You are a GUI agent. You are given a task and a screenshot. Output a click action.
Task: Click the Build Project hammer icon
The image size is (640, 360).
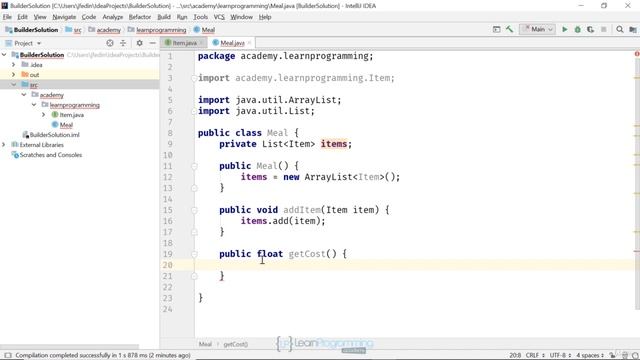pos(509,29)
